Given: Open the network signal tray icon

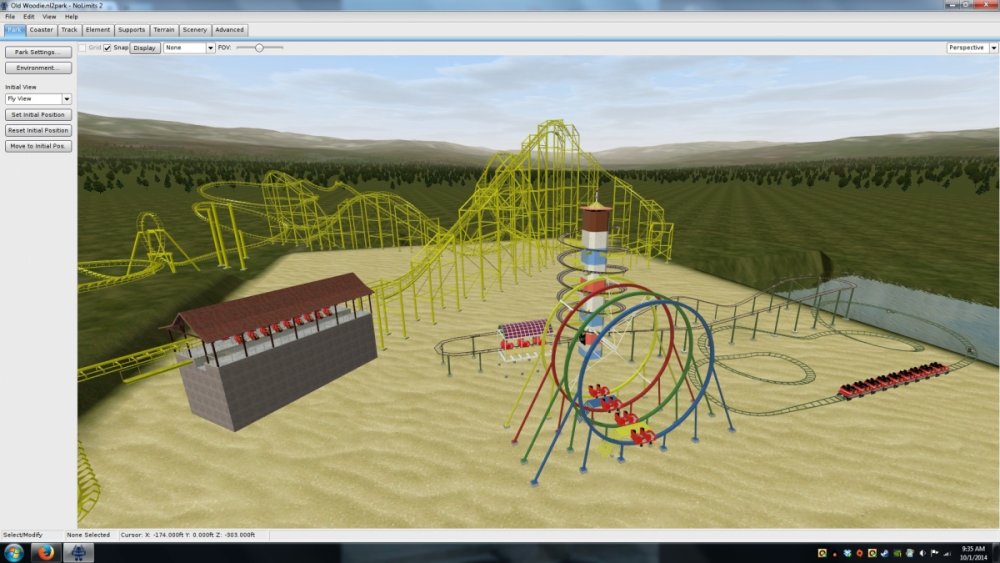Looking at the screenshot, I should (x=947, y=554).
